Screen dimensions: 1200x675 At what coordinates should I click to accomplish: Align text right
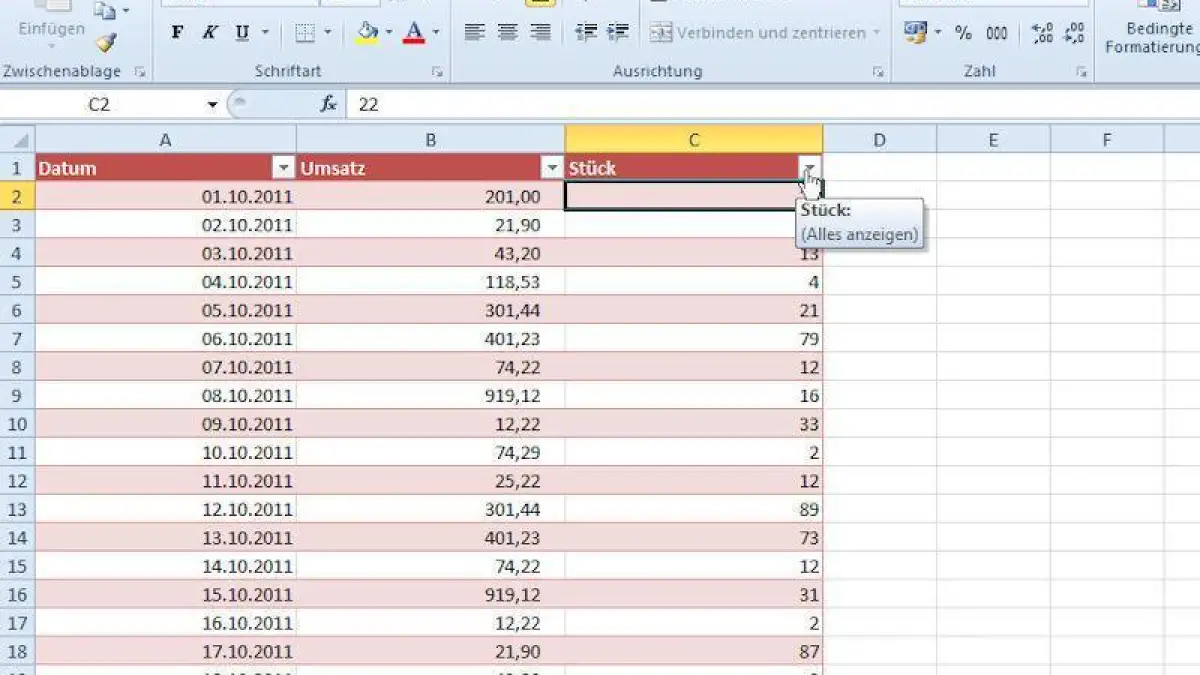(x=539, y=32)
